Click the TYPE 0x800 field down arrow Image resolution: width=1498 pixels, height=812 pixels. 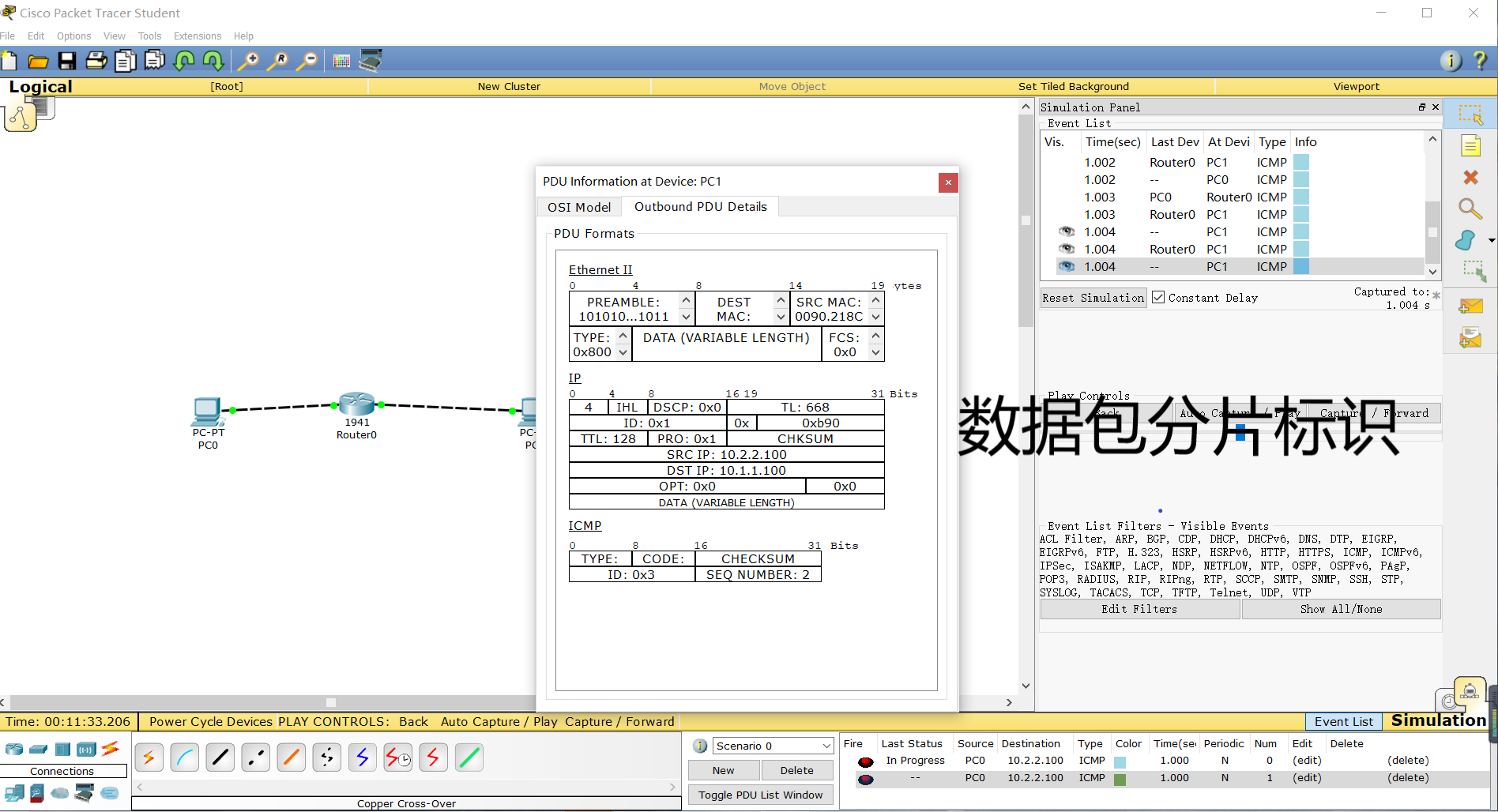pos(623,352)
